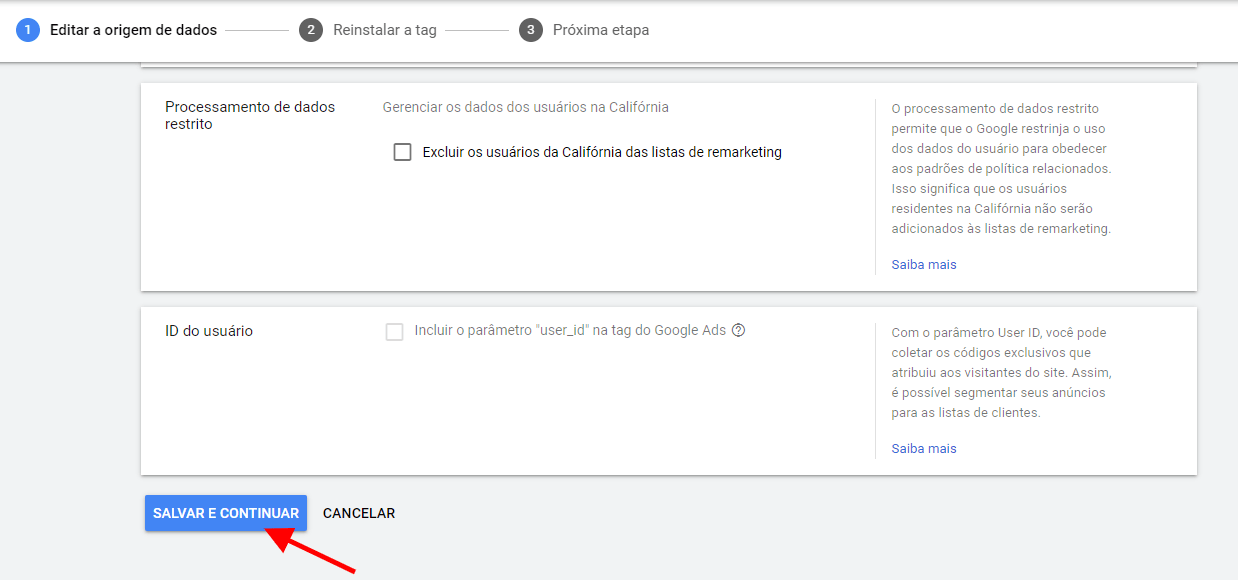Click the CANCELAR button
Viewport: 1238px width, 580px height.
tap(359, 513)
